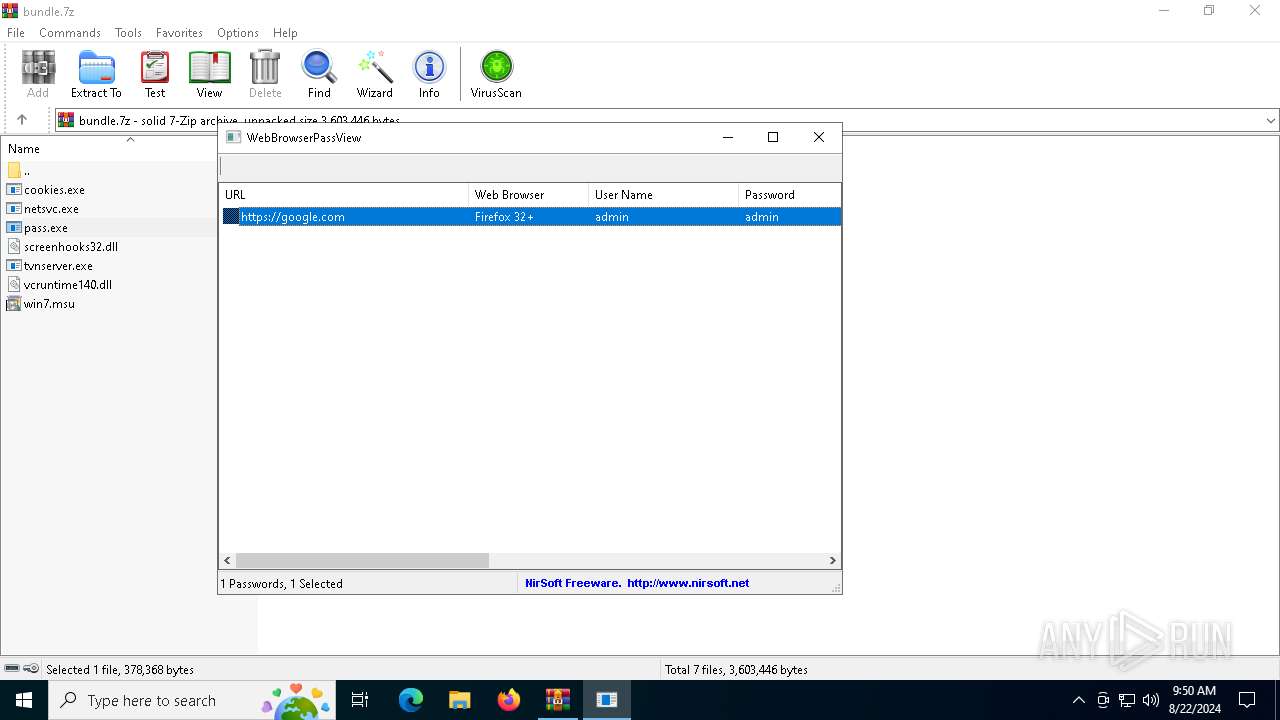This screenshot has height=720, width=1280.
Task: Go up one folder level arrow
Action: [x=22, y=120]
